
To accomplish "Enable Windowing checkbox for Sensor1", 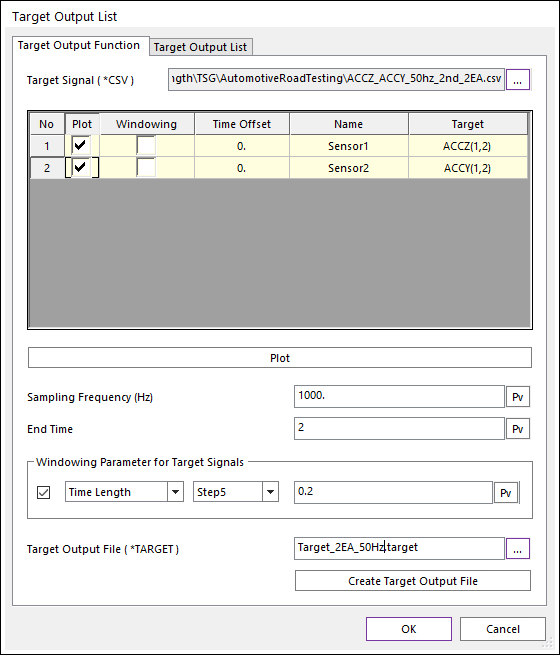I will coord(146,146).
